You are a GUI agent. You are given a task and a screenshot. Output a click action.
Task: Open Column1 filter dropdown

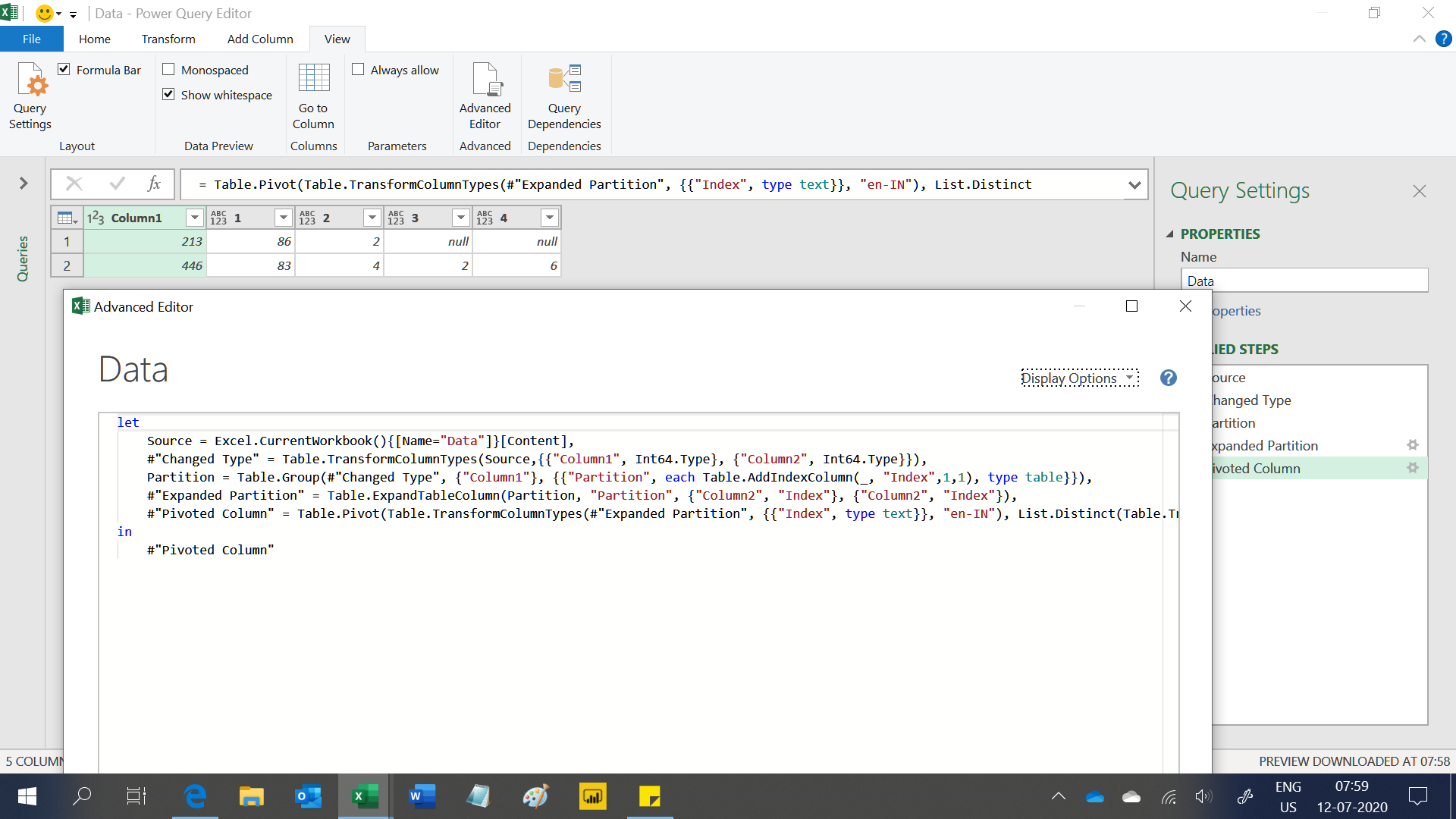point(195,218)
